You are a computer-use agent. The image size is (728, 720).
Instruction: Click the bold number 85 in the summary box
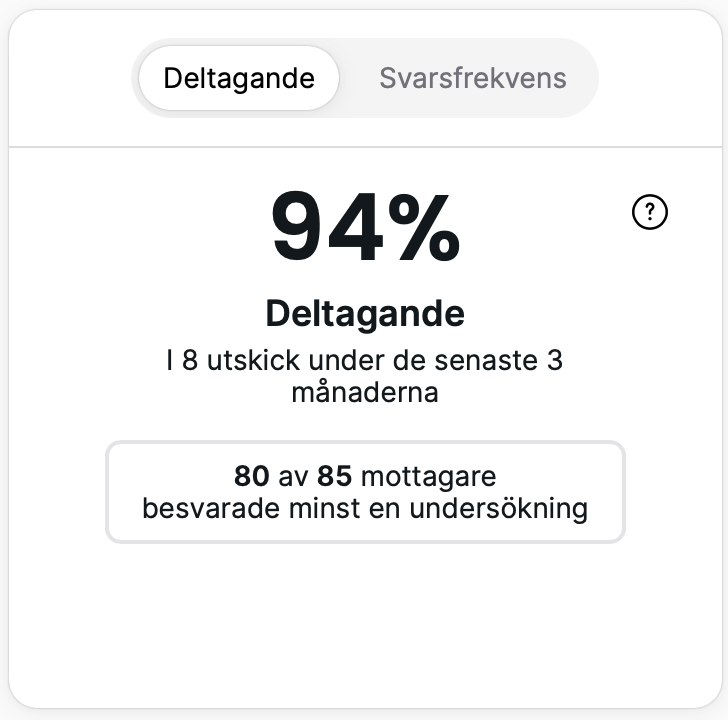334,475
